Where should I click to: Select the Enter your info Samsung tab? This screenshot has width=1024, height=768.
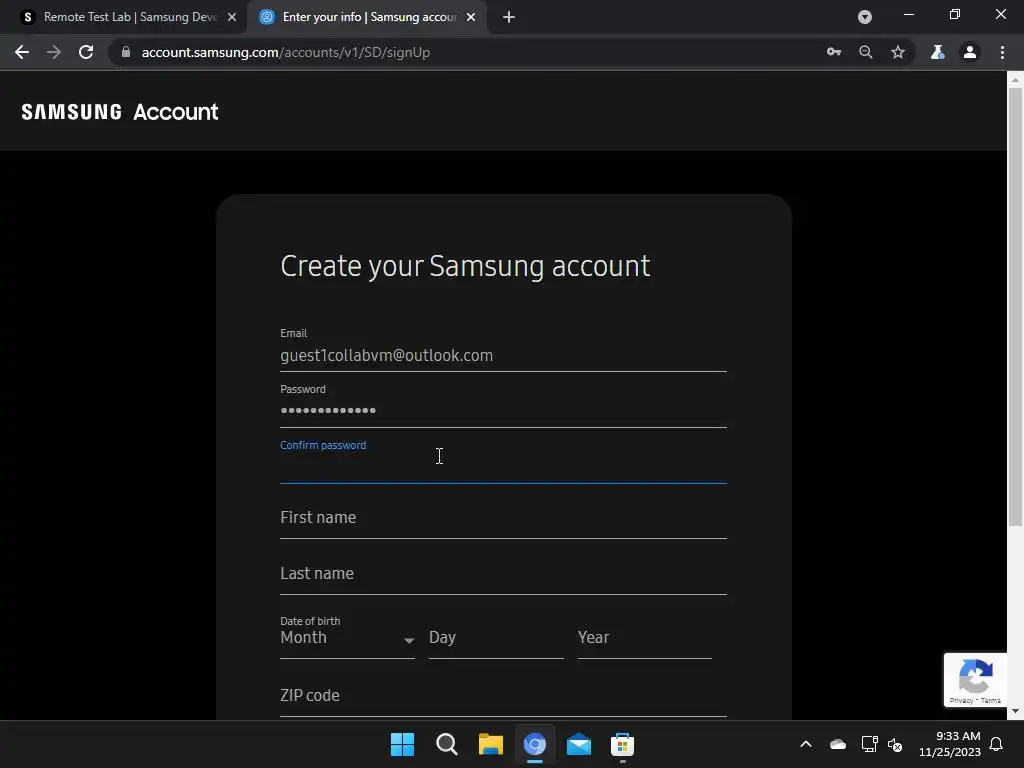pyautogui.click(x=366, y=17)
